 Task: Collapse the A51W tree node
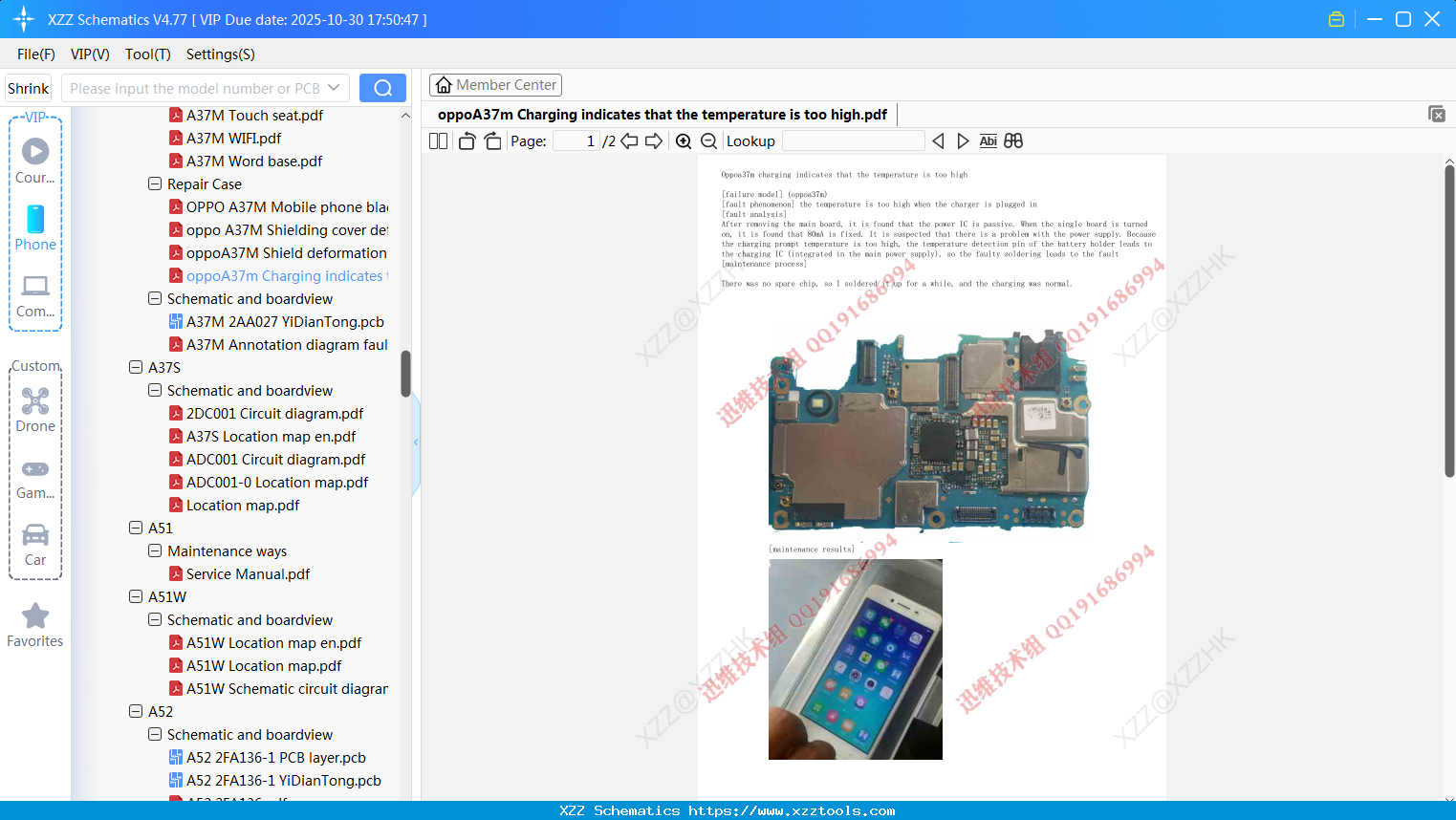[x=136, y=596]
